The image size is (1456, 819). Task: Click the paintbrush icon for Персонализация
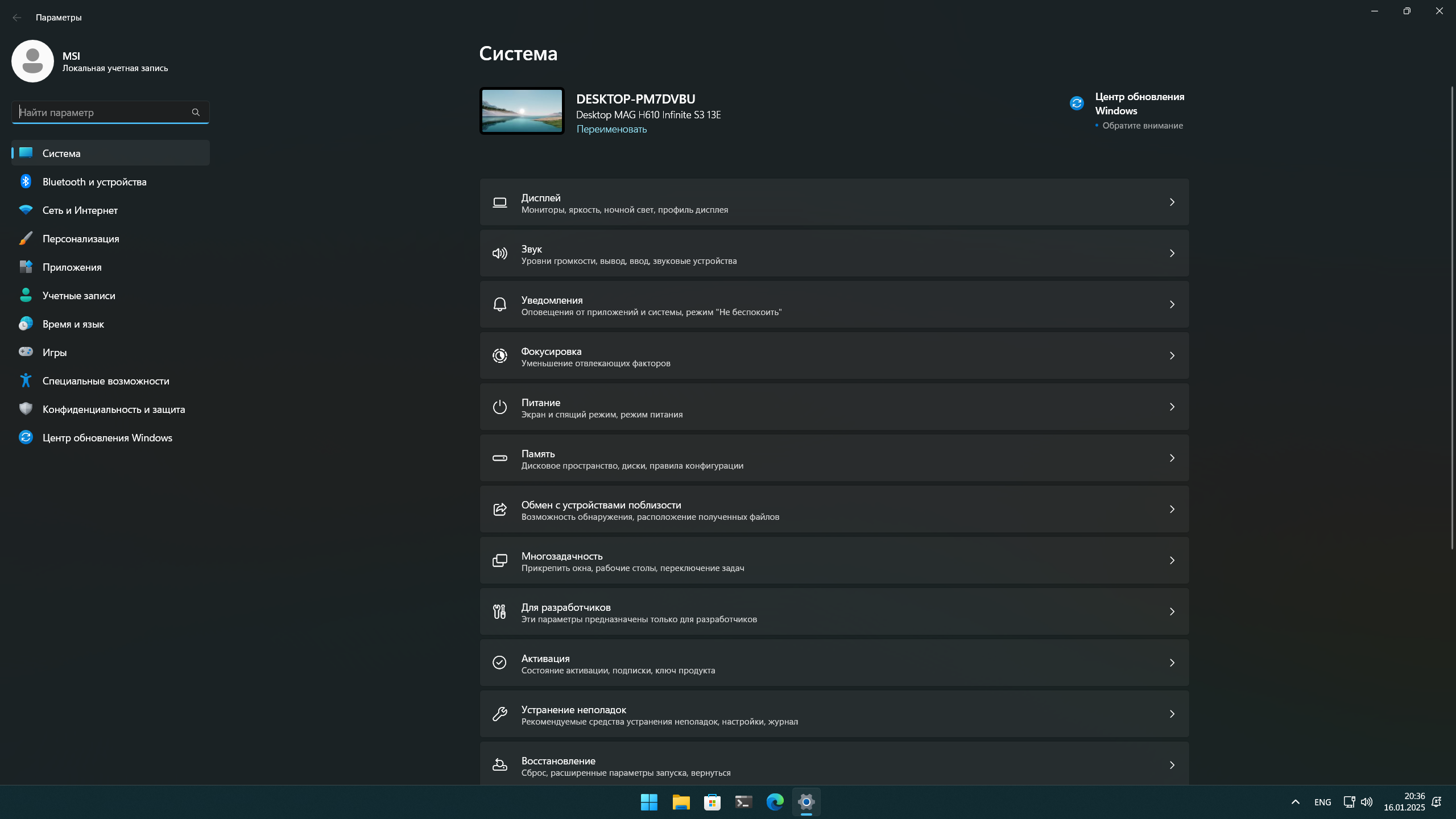(x=26, y=238)
